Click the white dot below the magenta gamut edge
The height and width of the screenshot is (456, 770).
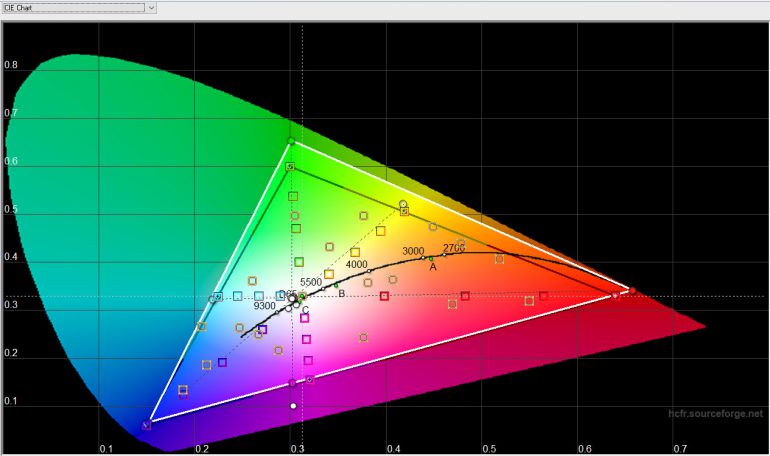[x=293, y=406]
